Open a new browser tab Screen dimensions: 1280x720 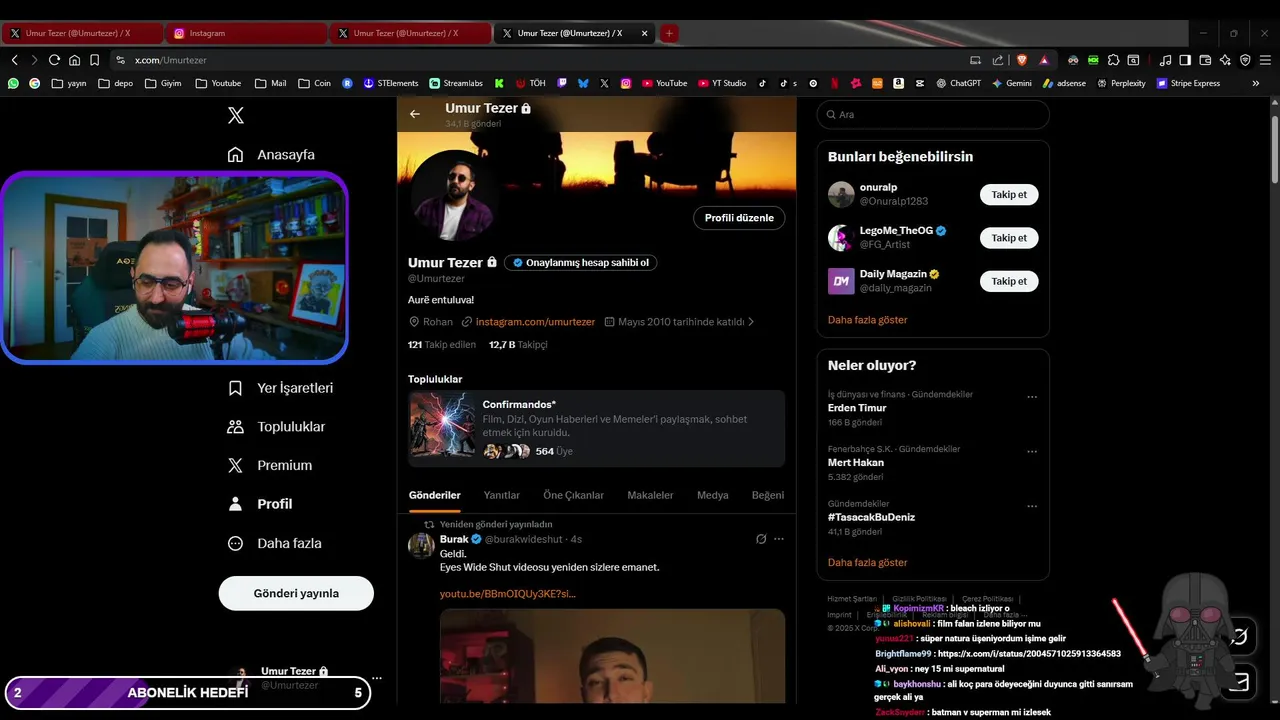point(669,33)
